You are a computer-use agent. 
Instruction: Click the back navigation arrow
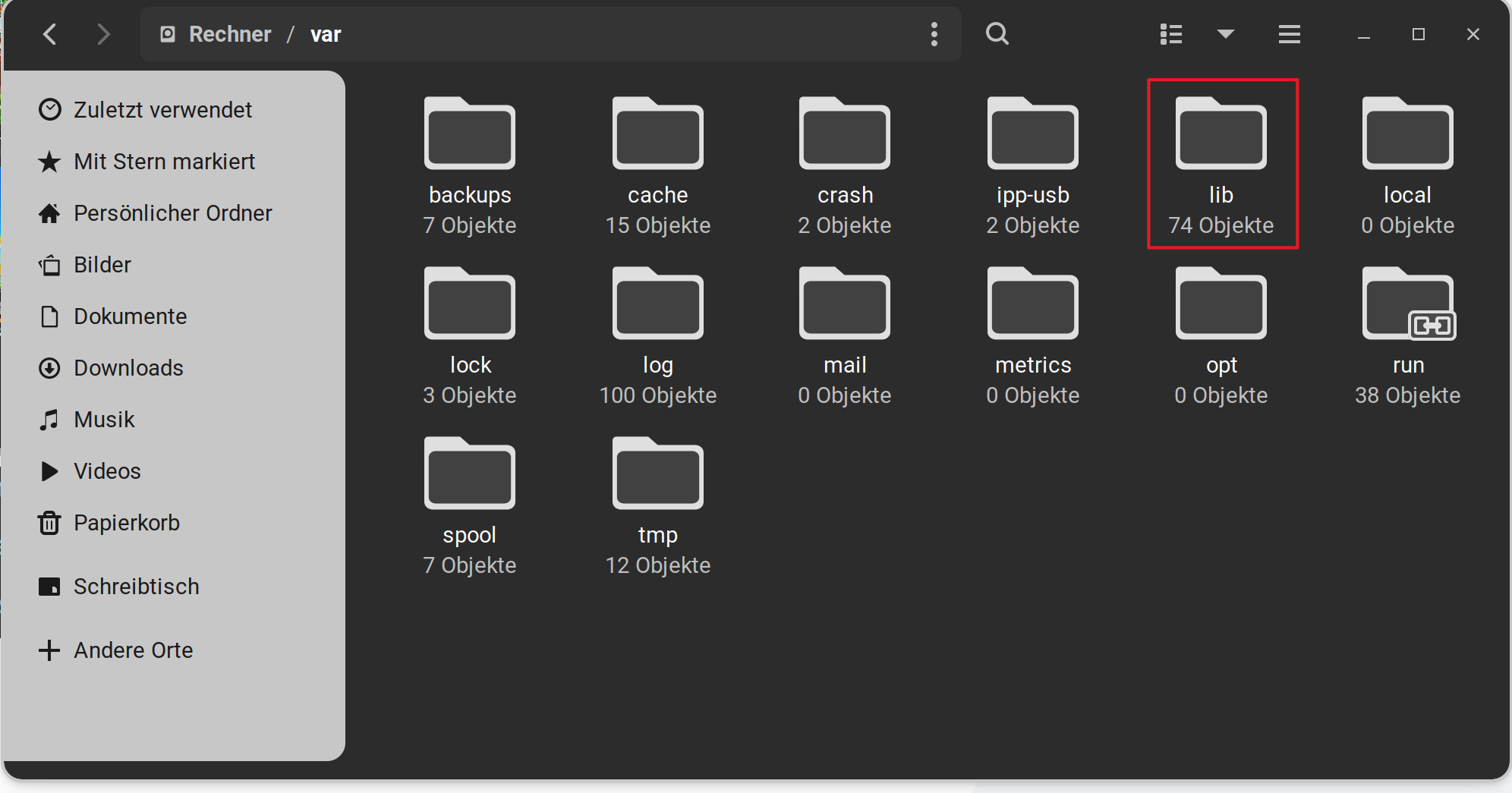[x=50, y=34]
